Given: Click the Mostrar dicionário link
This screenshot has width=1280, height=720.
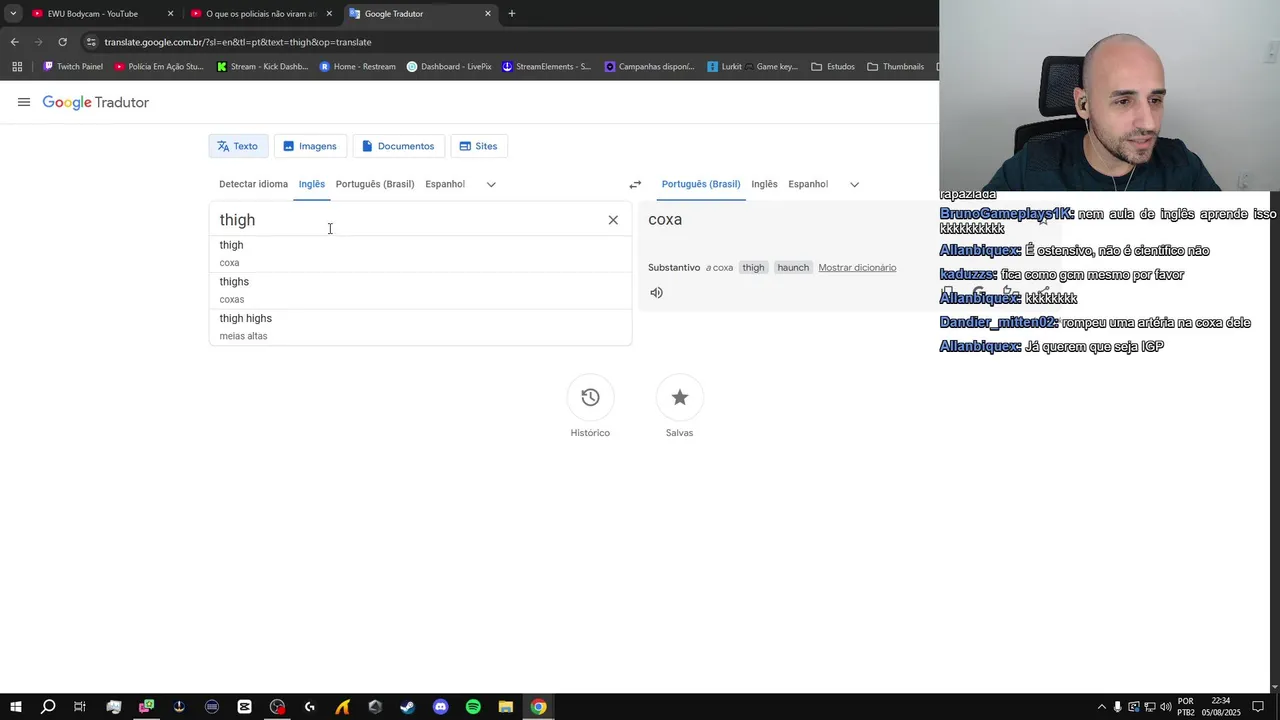Looking at the screenshot, I should pyautogui.click(x=857, y=268).
